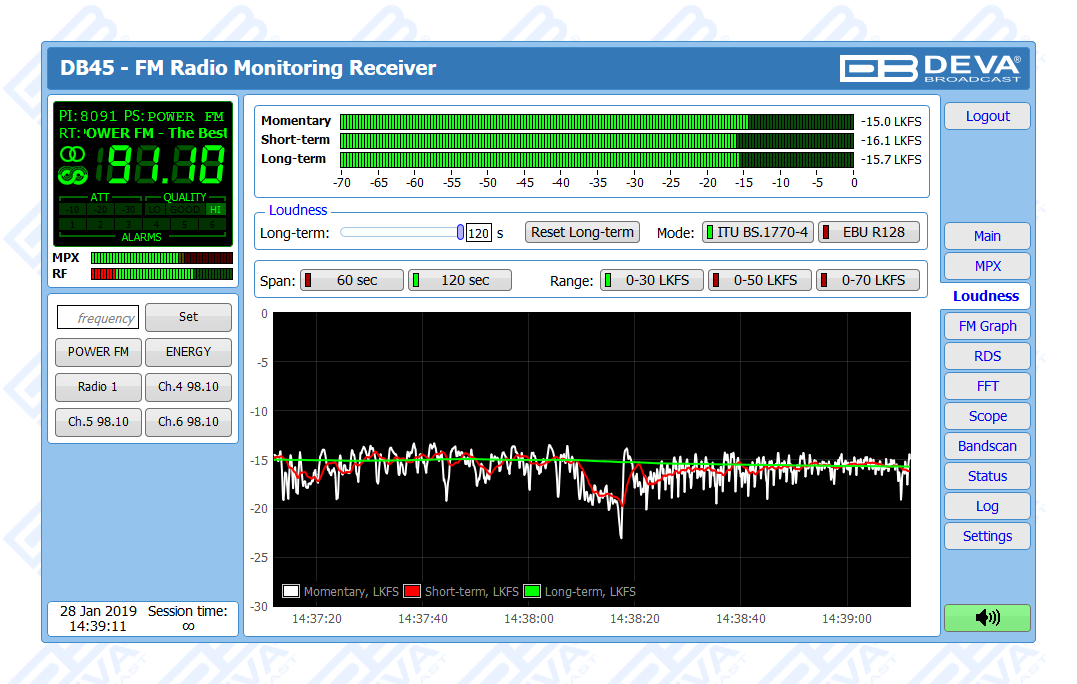Select ITU BS.1770-4 loudness mode
The height and width of the screenshot is (684, 1077).
click(757, 232)
